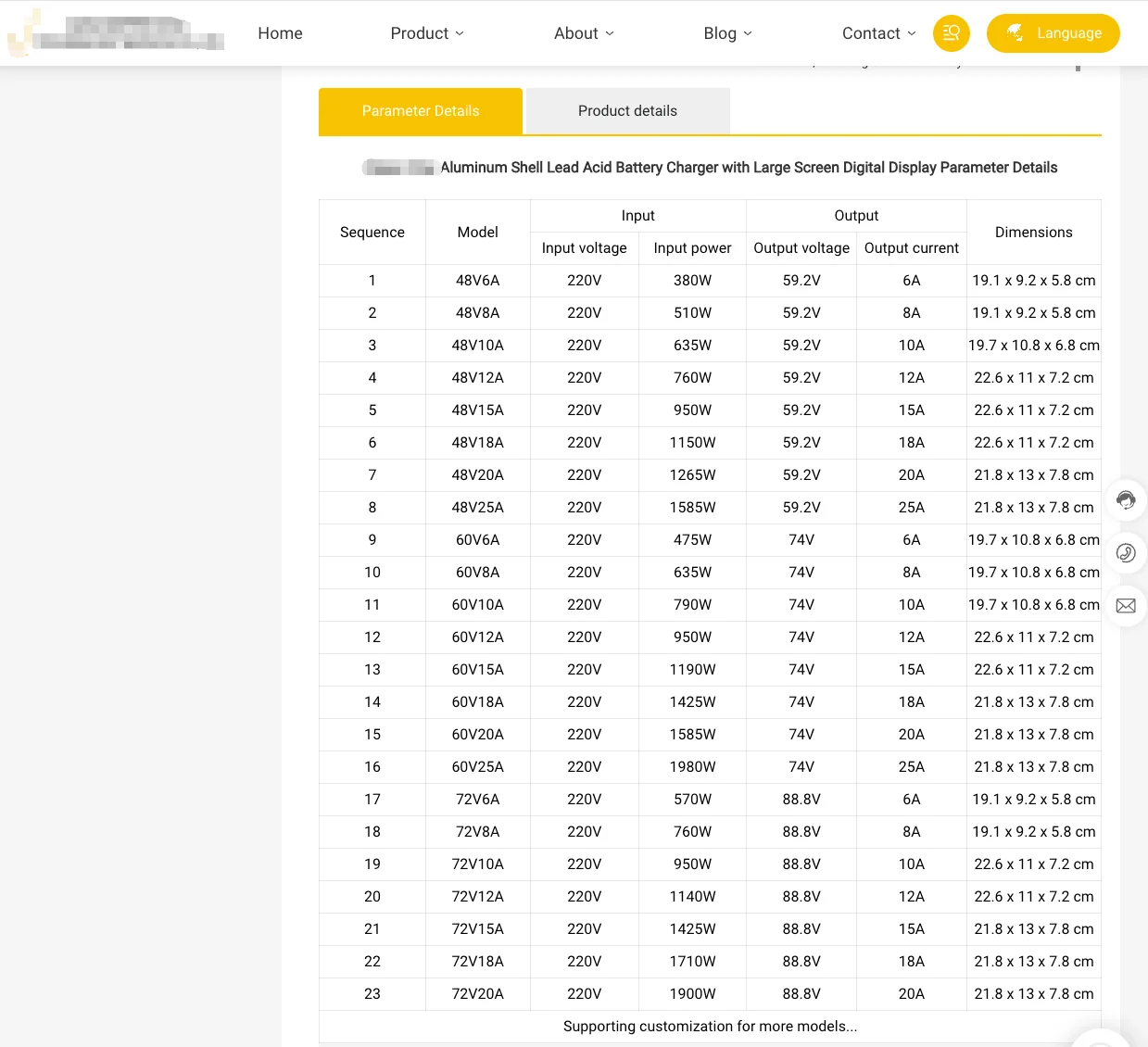
Task: Select the 60V12A model cell
Action: tap(478, 637)
